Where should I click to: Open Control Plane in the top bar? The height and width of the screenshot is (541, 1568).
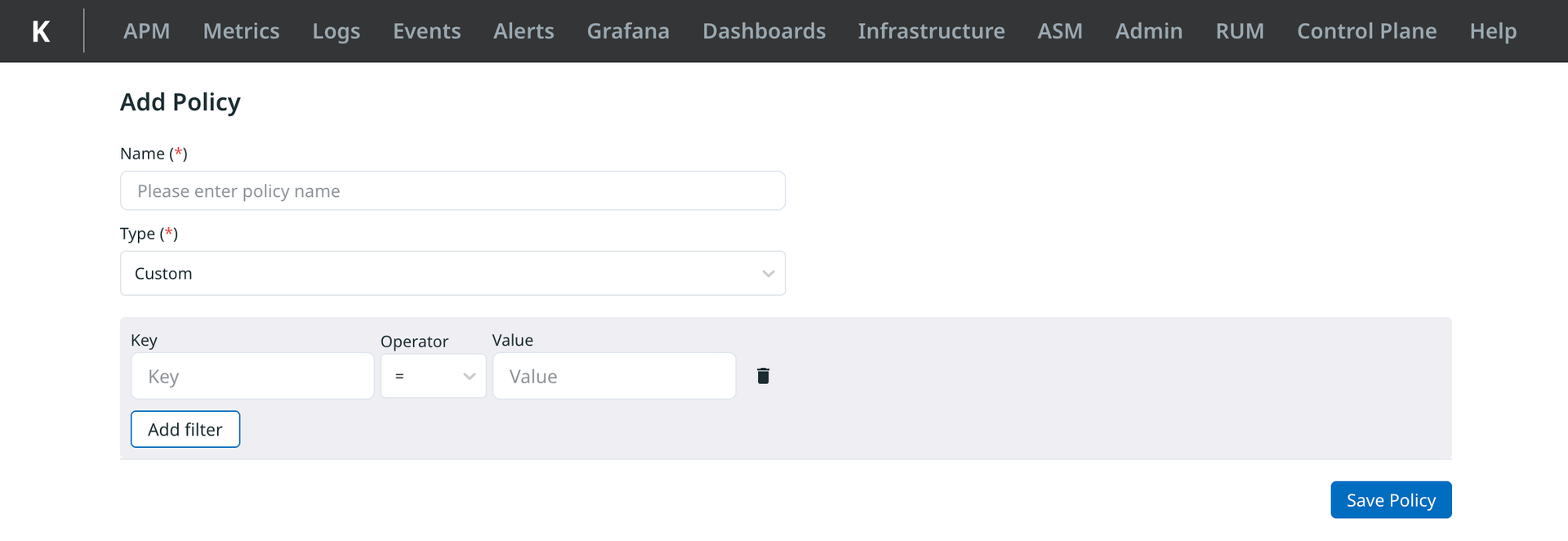(x=1366, y=31)
